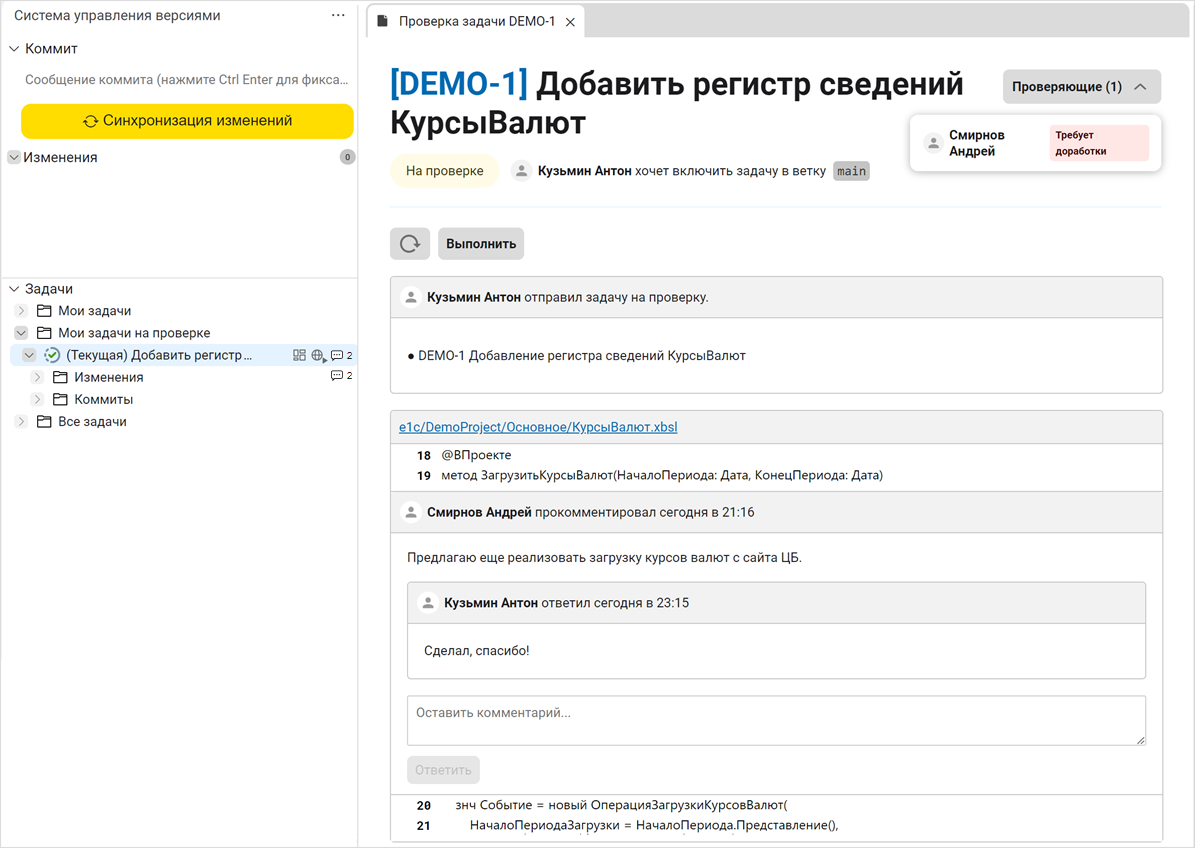This screenshot has width=1195, height=848.
Task: Click the refresh icon beside Выполнить
Action: click(x=410, y=243)
